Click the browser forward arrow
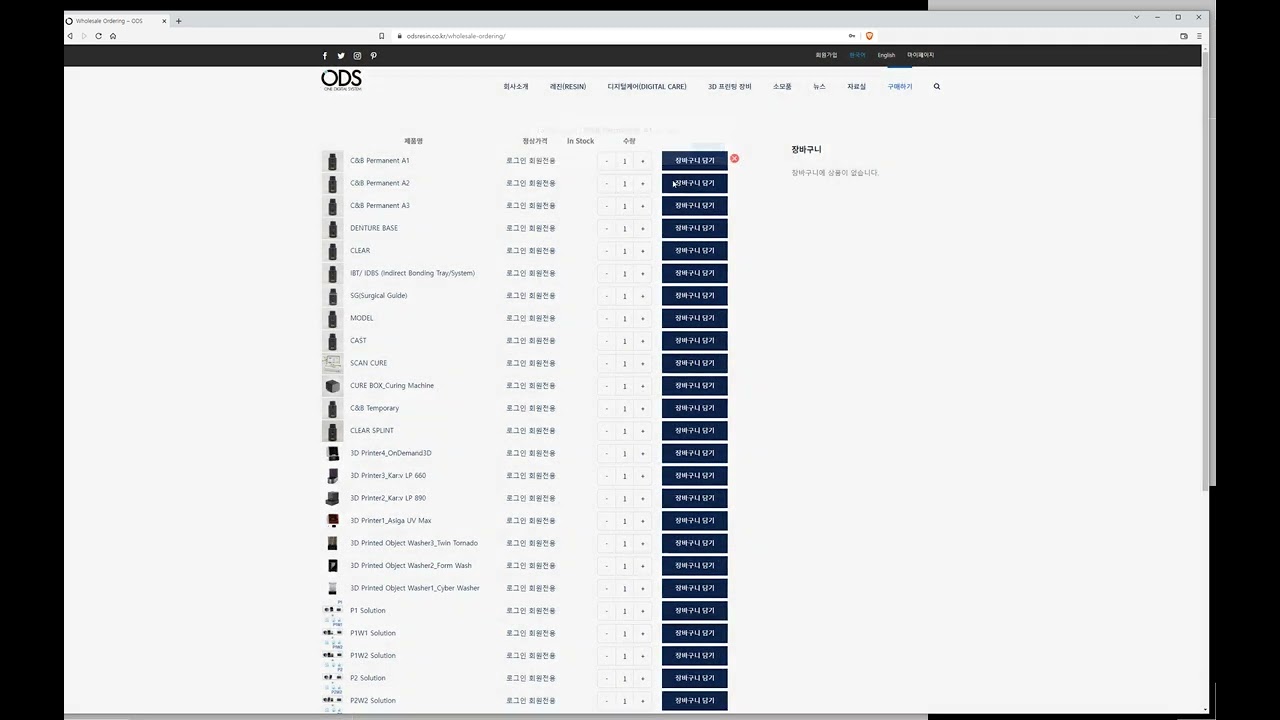This screenshot has height=720, width=1280. (84, 36)
